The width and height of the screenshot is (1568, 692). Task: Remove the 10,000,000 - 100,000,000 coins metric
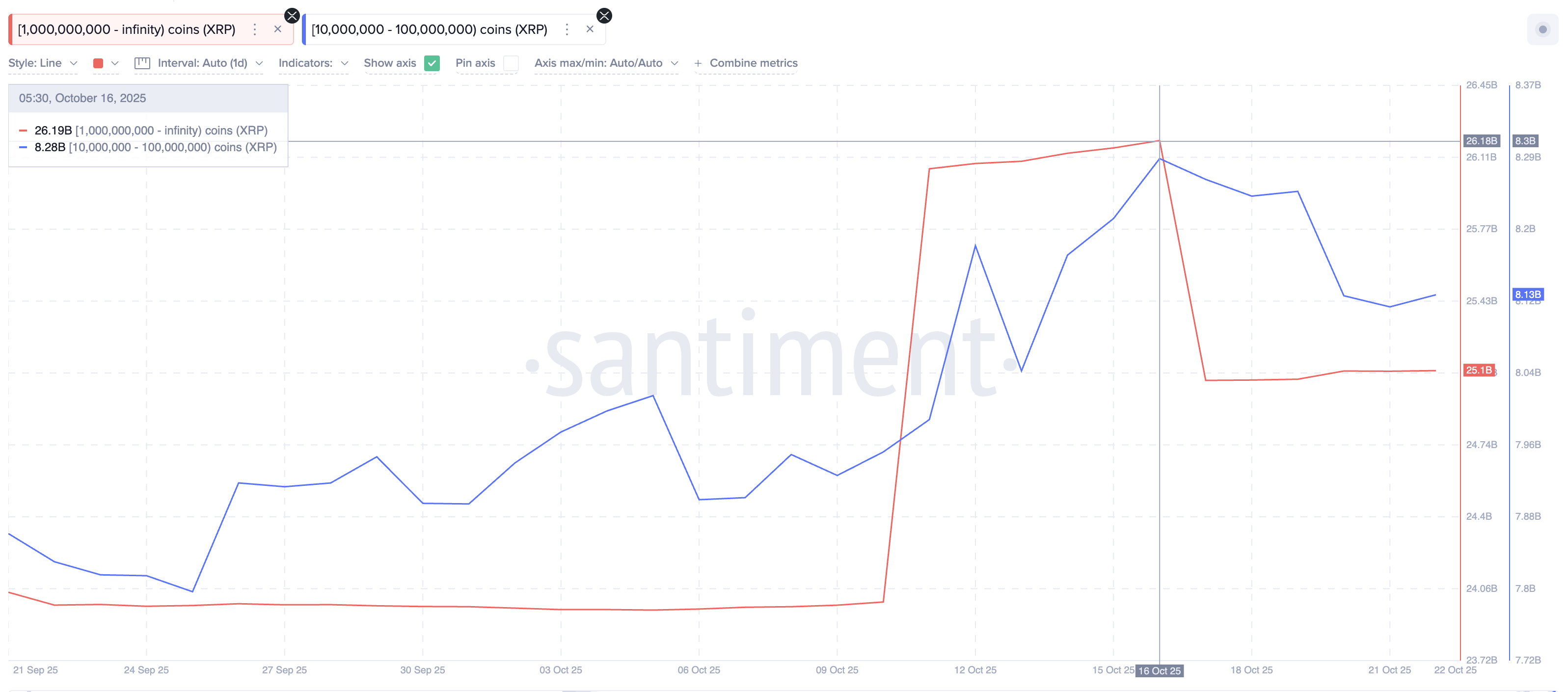pos(589,29)
